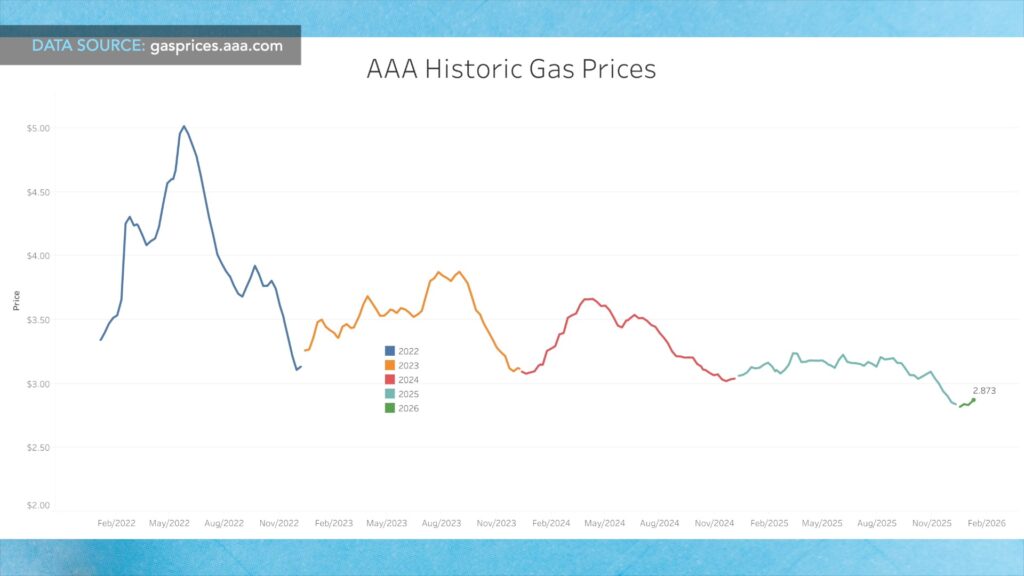
Task: Click the "DATA SOURCE:" label
Action: click(89, 45)
